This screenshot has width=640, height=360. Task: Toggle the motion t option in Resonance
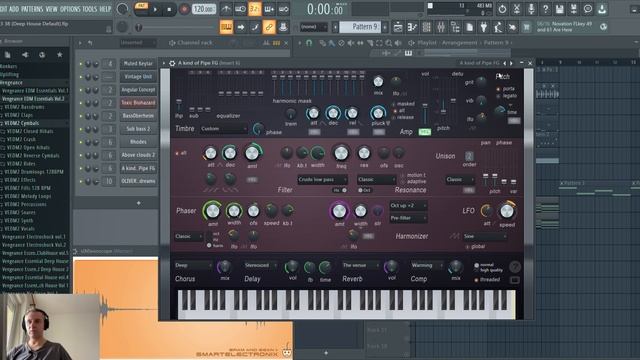point(413,175)
